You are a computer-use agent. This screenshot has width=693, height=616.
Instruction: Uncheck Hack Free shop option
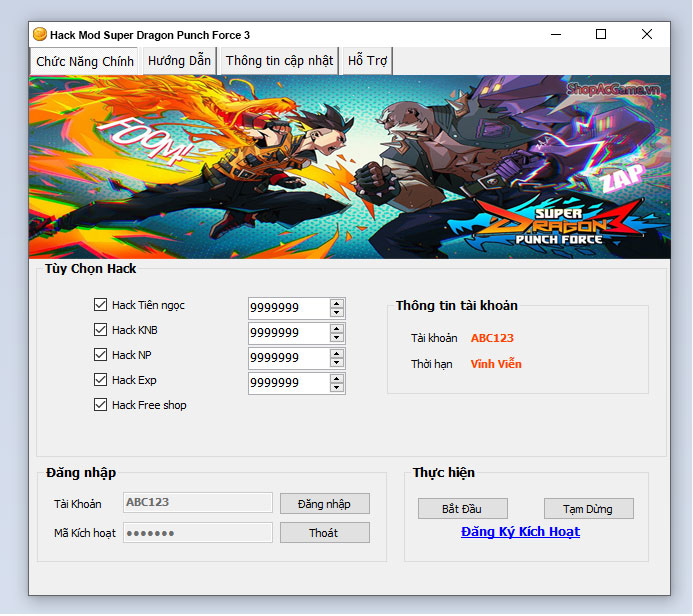click(x=100, y=405)
